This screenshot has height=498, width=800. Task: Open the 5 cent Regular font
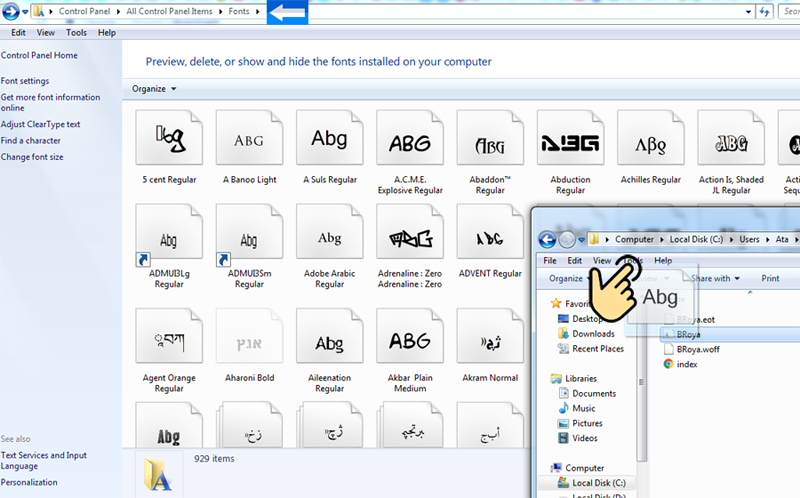[169, 138]
